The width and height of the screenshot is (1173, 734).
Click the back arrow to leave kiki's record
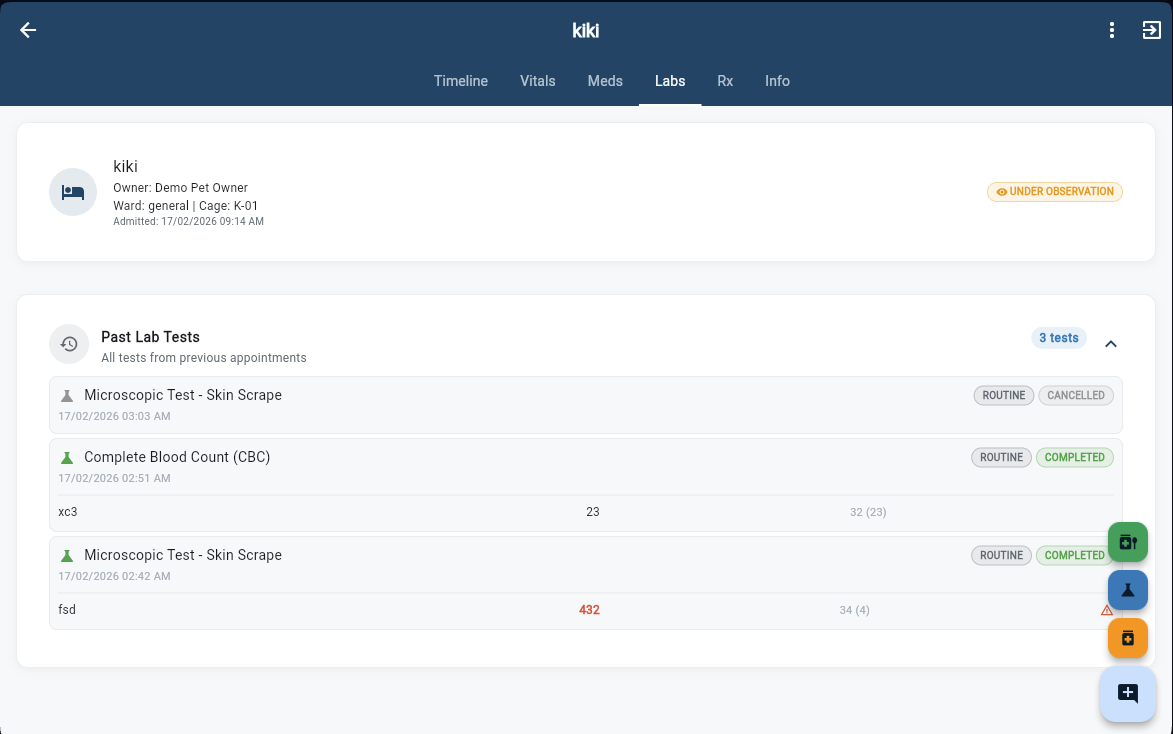(27, 29)
